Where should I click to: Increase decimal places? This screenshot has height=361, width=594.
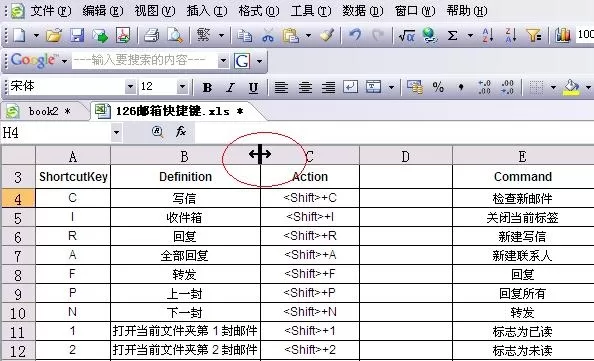coord(485,87)
